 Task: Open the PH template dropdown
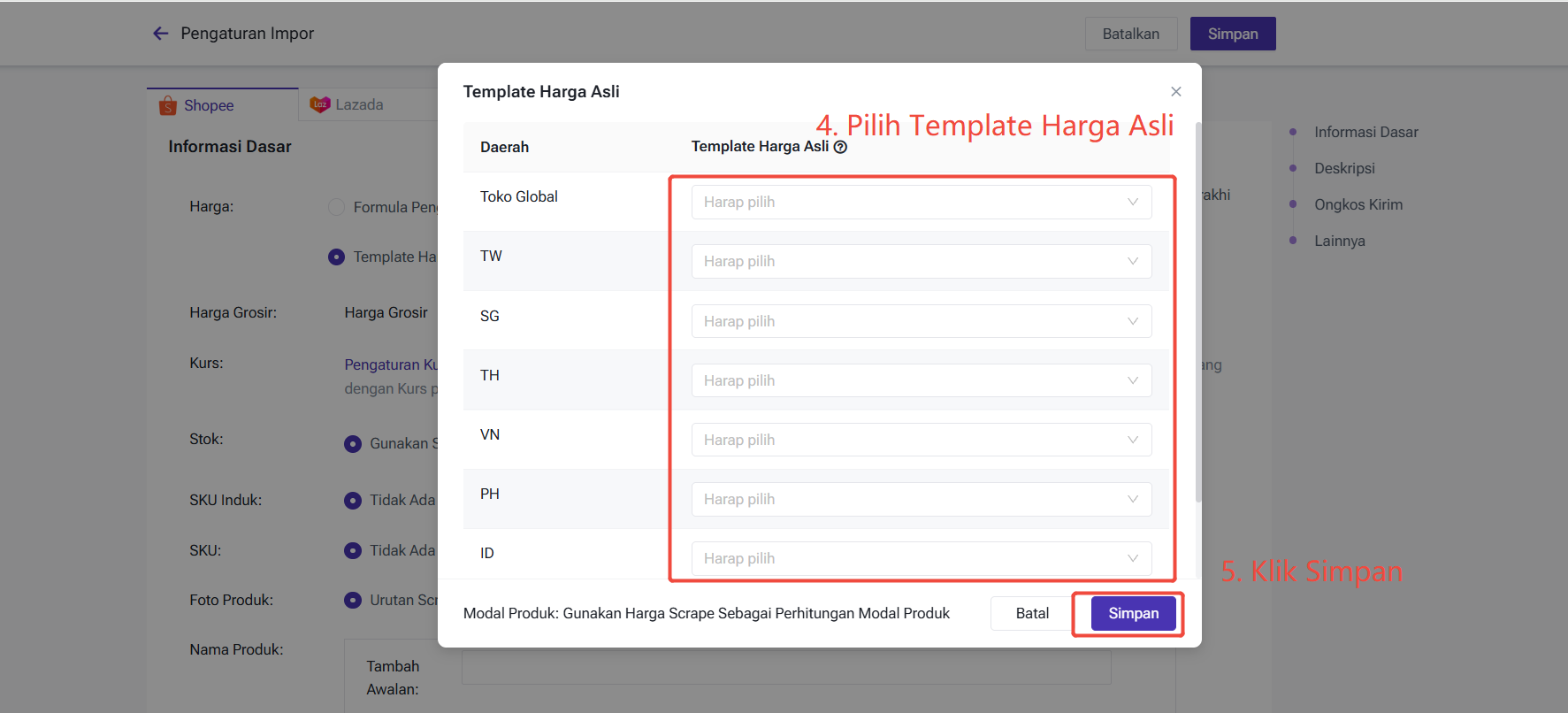point(921,499)
